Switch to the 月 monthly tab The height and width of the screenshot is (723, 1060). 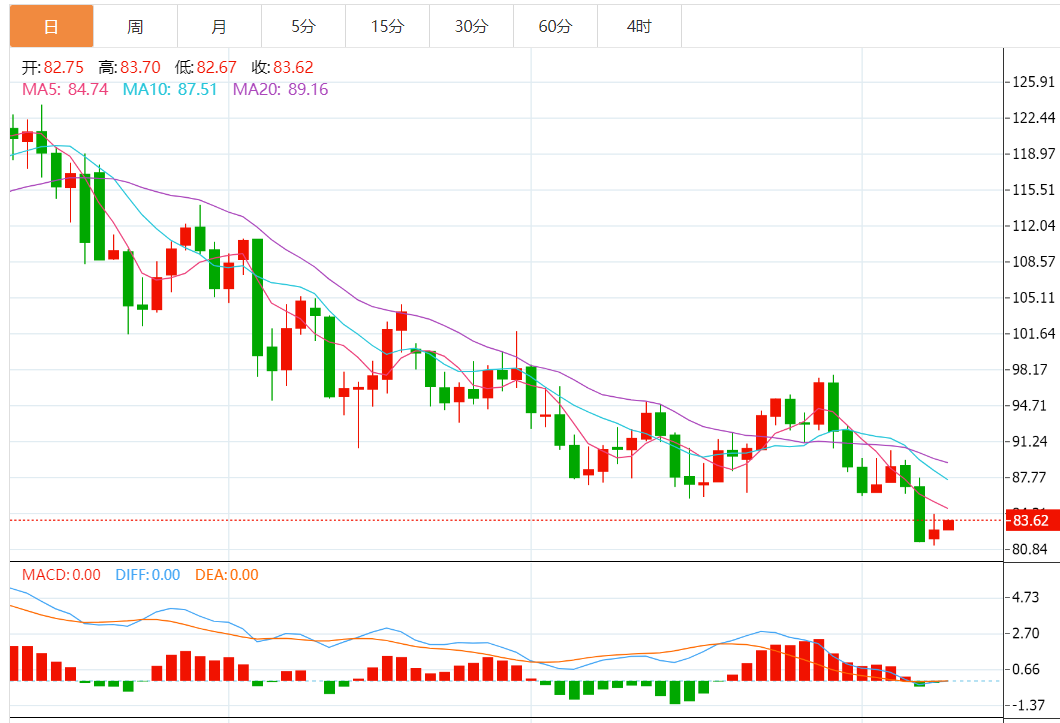coord(219,26)
